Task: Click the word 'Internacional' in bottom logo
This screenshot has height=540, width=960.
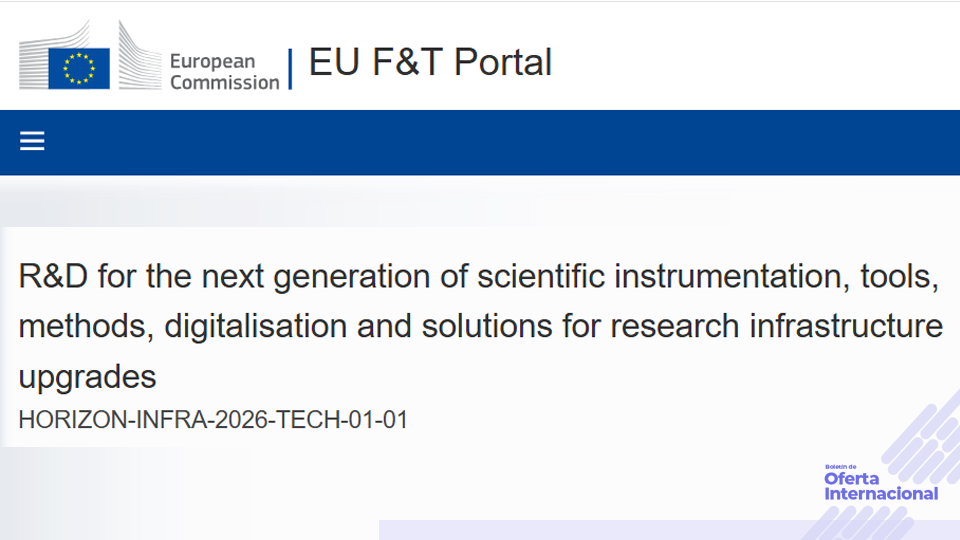Action: (x=881, y=493)
